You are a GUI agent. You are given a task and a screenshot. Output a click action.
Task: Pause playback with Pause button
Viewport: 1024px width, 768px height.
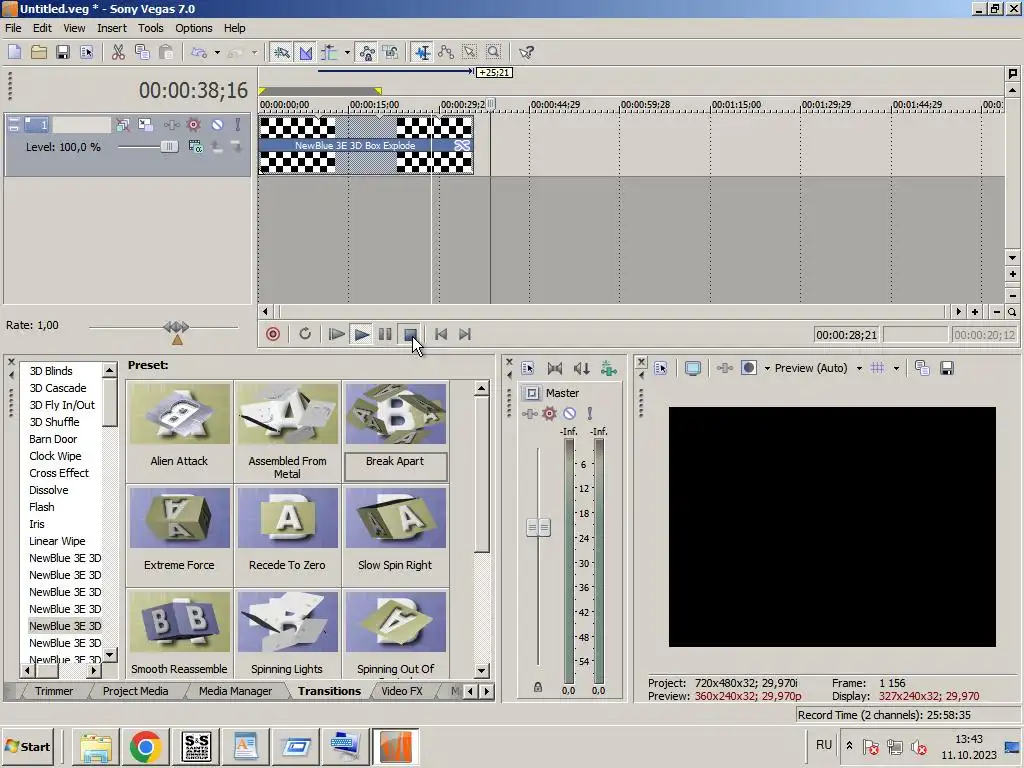pyautogui.click(x=385, y=334)
